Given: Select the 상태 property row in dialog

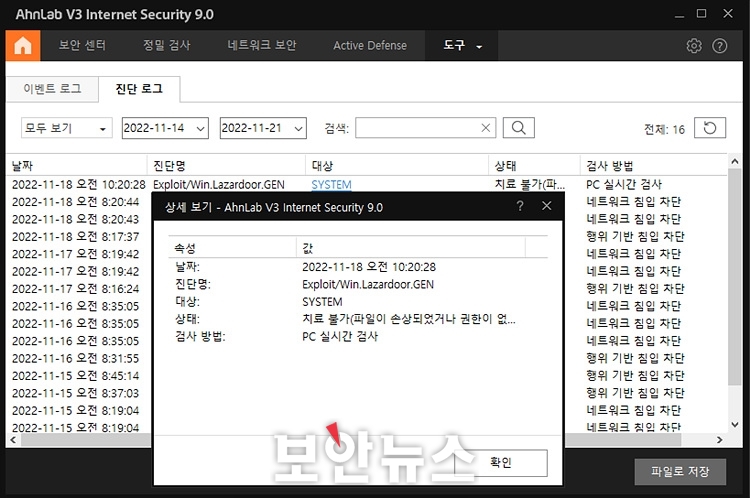Looking at the screenshot, I should point(358,319).
